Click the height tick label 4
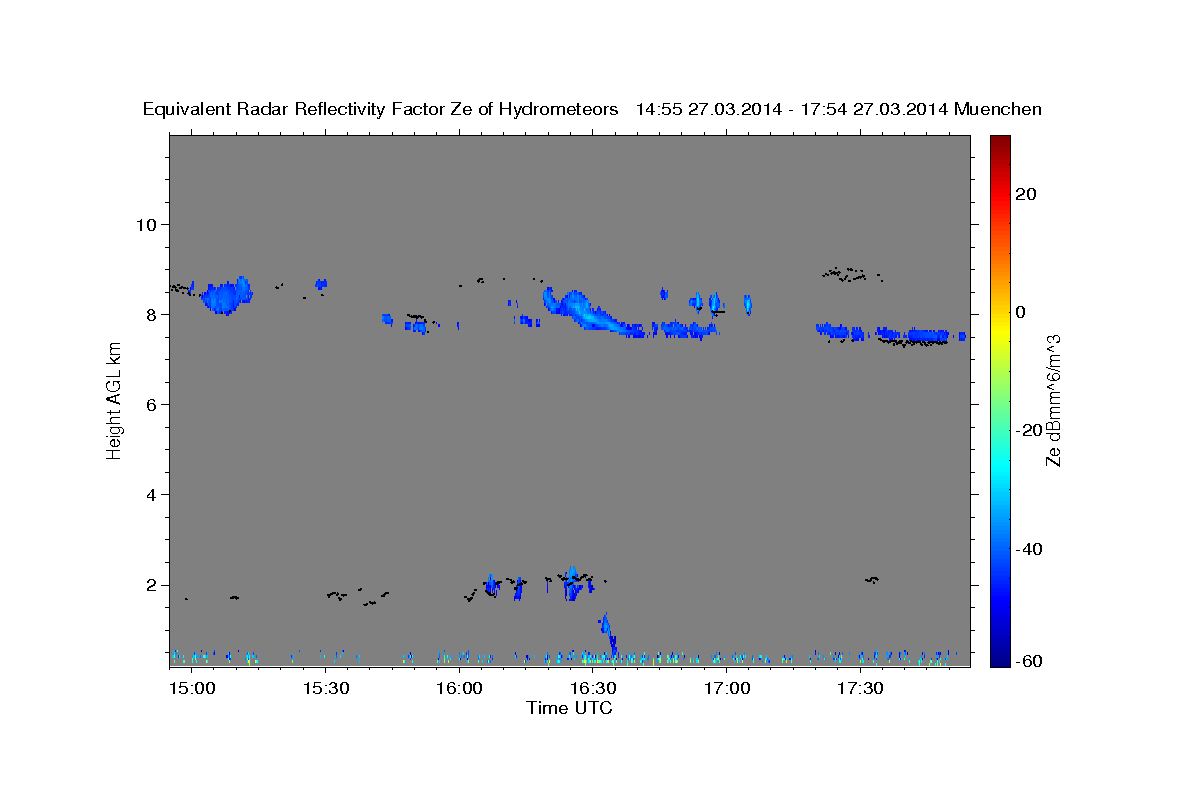The height and width of the screenshot is (800, 1200). point(149,495)
